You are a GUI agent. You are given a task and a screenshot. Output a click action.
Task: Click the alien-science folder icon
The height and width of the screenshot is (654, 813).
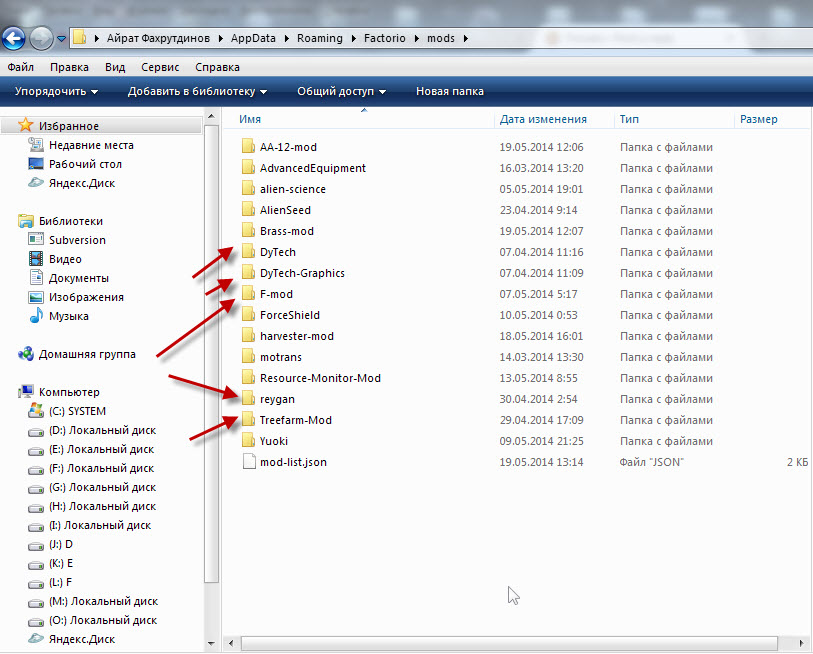(x=248, y=189)
